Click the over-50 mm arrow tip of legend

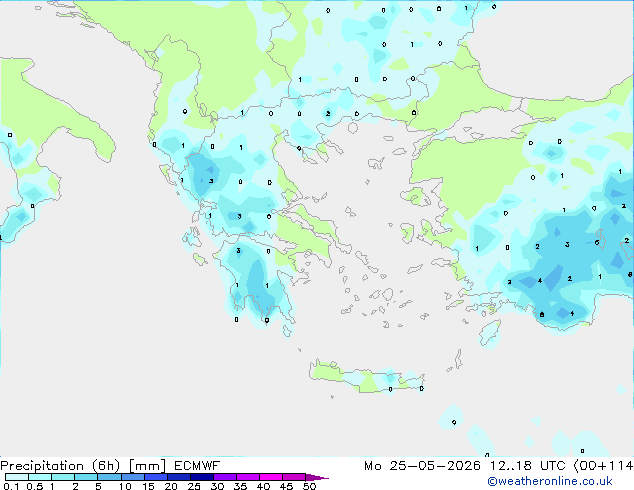coord(317,477)
